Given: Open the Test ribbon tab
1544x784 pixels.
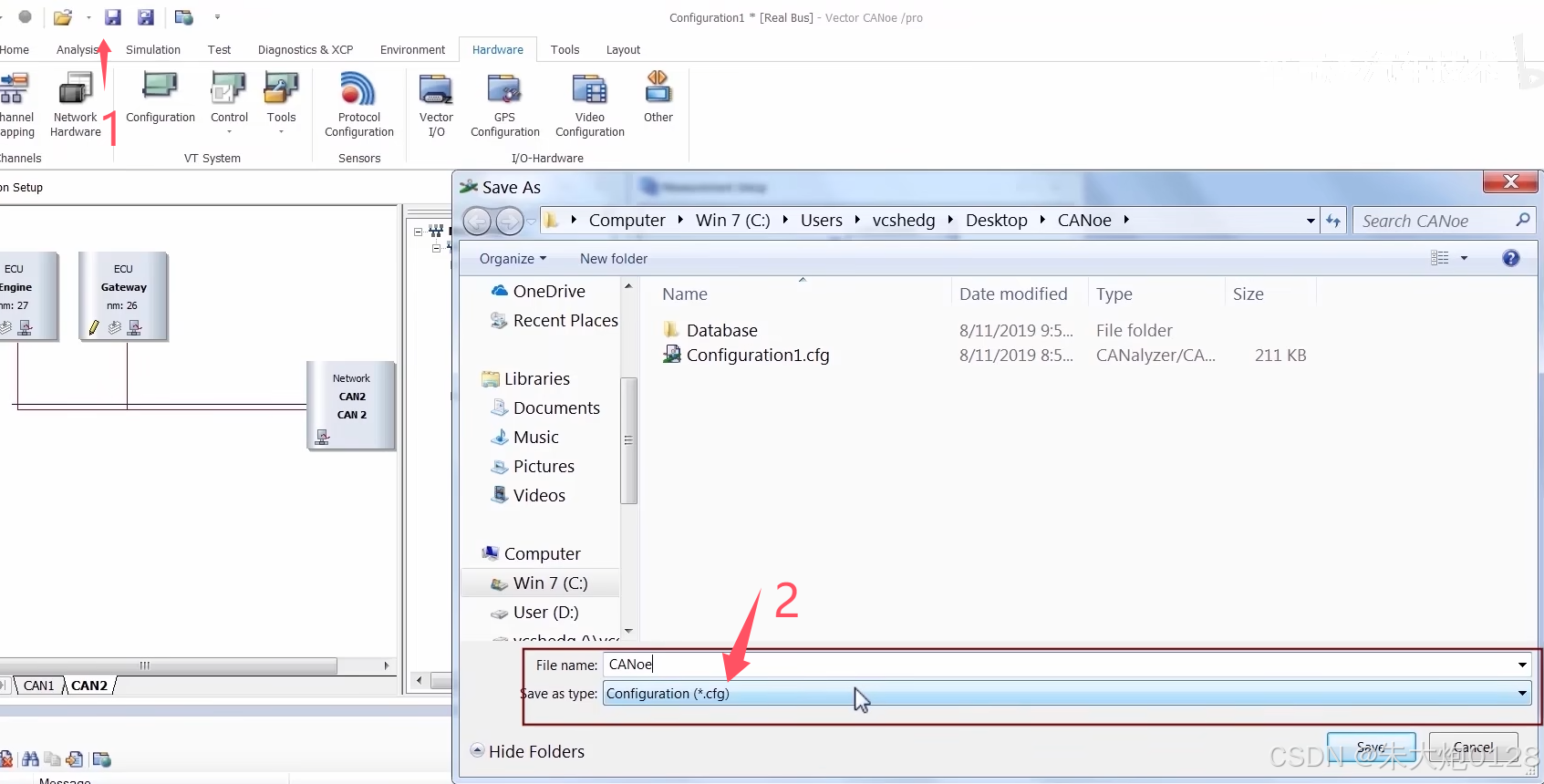Looking at the screenshot, I should (219, 49).
